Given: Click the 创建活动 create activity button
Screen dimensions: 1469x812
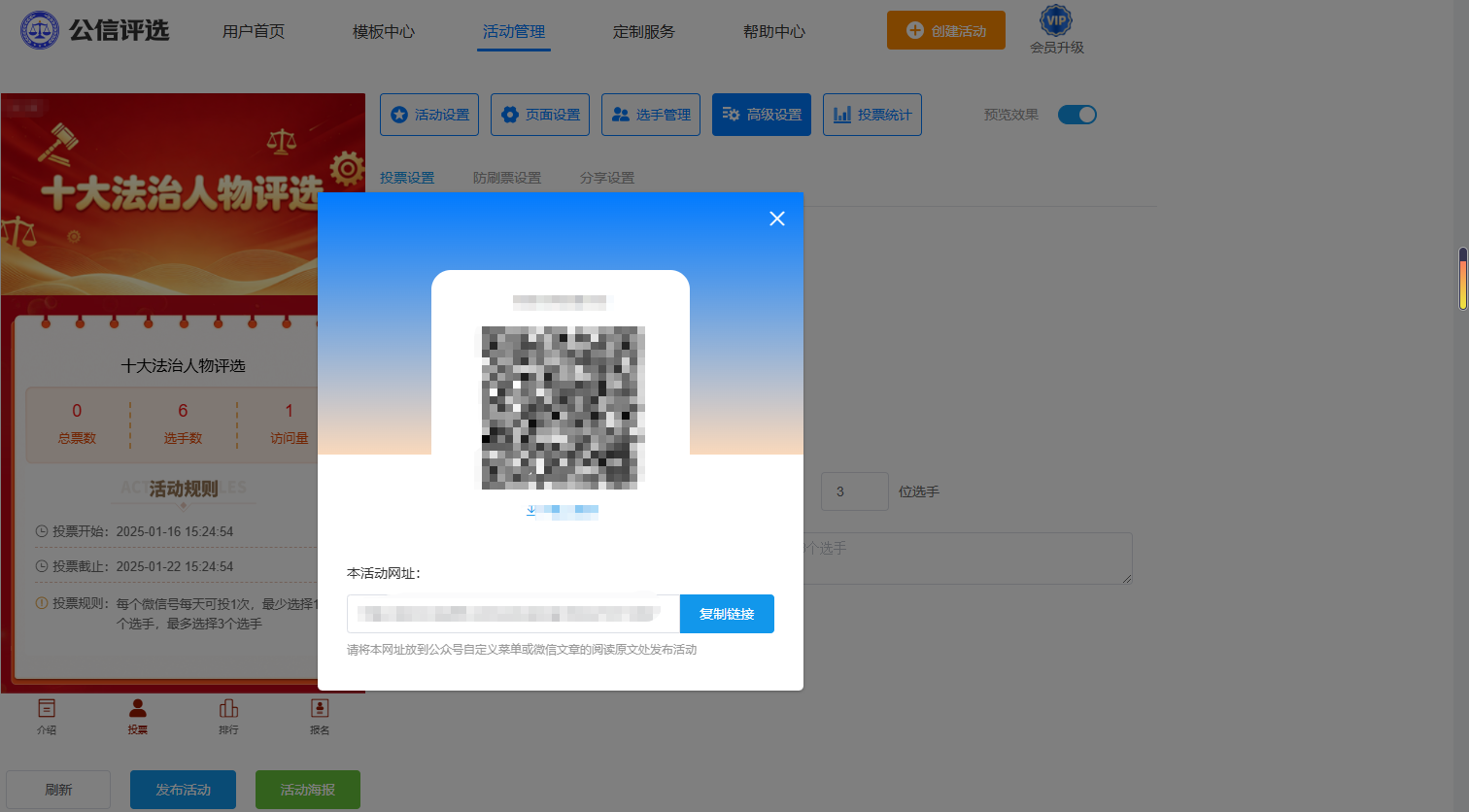Looking at the screenshot, I should pyautogui.click(x=946, y=30).
